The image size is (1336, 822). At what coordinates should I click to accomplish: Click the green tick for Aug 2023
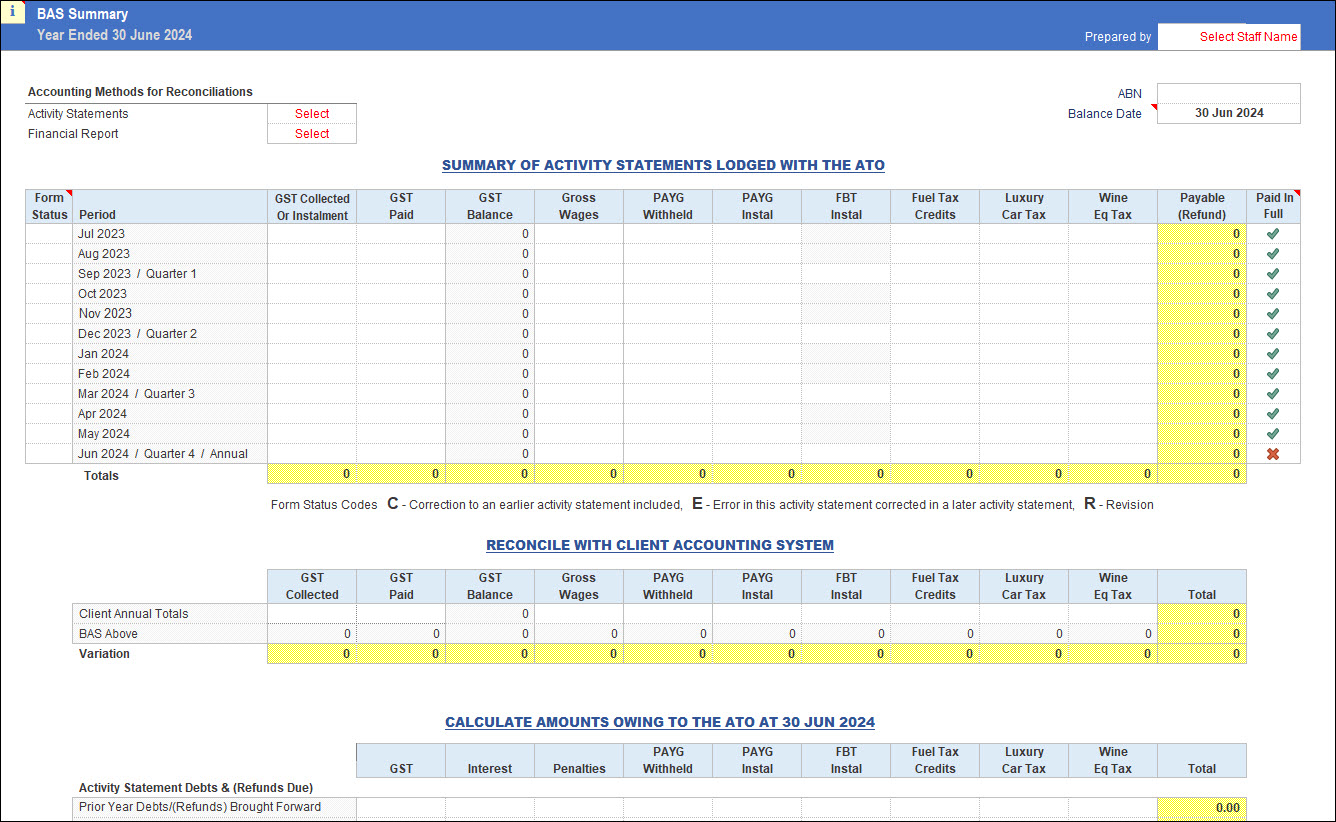1273,253
